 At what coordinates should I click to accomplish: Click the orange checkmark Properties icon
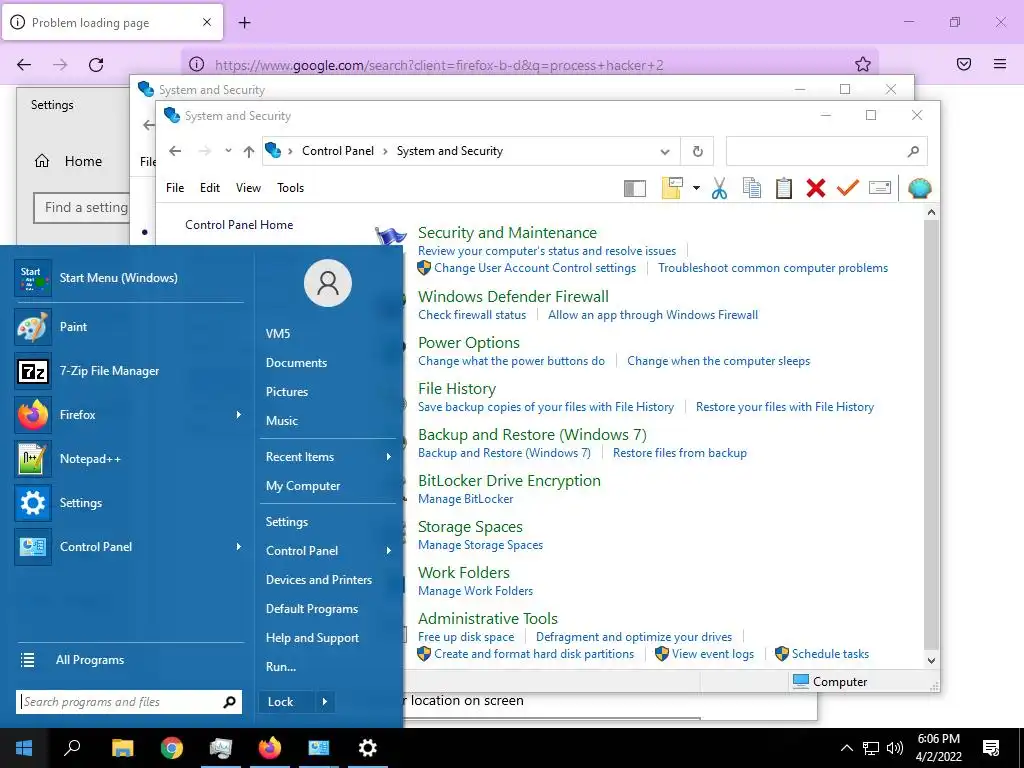pyautogui.click(x=848, y=188)
